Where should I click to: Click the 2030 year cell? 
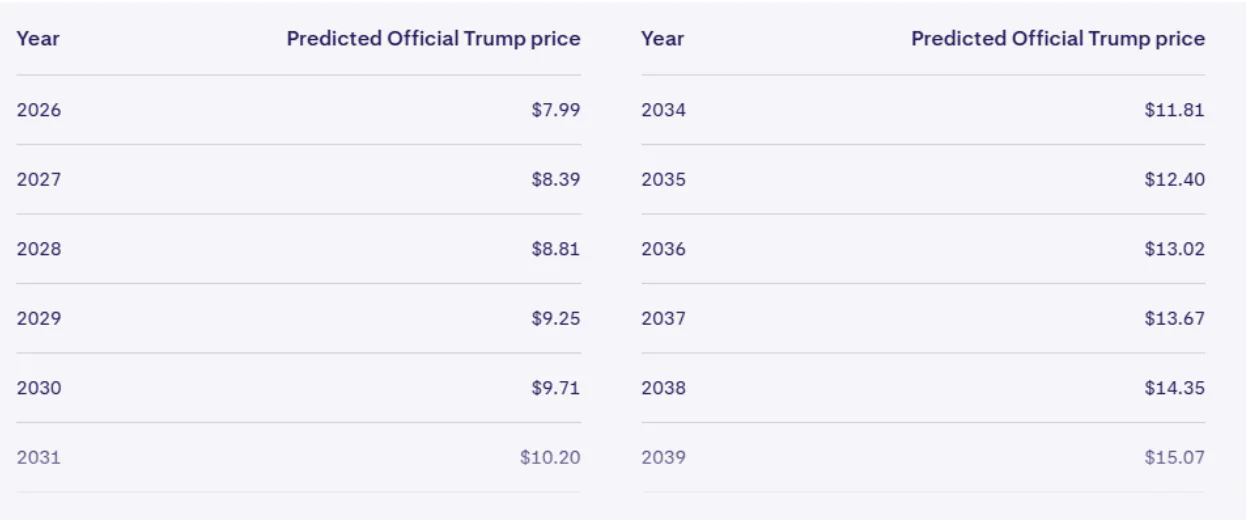pyautogui.click(x=39, y=388)
